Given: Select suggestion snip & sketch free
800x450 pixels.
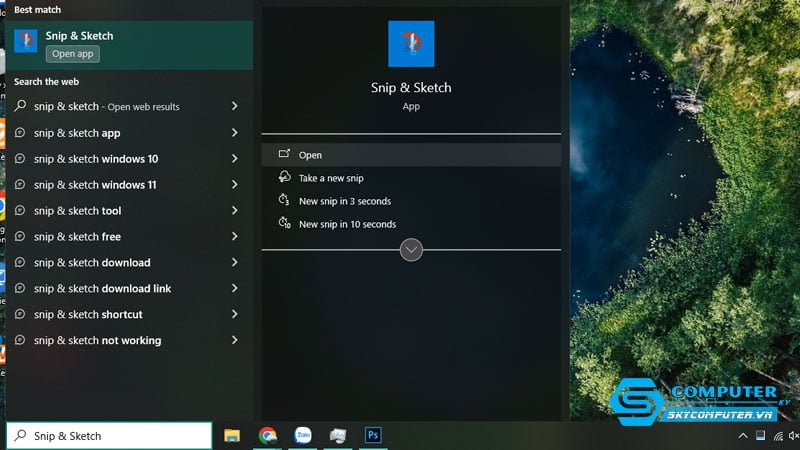Looking at the screenshot, I should [130, 236].
